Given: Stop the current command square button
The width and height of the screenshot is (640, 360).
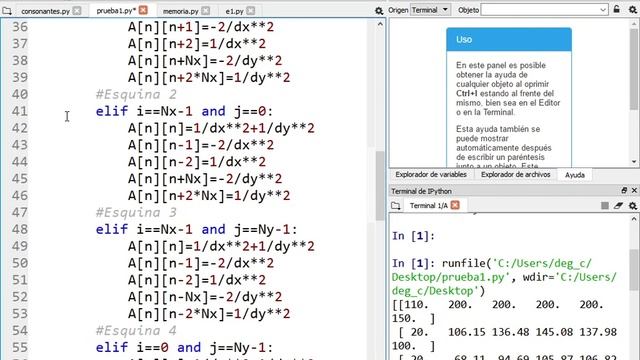Looking at the screenshot, I should click(x=605, y=206).
